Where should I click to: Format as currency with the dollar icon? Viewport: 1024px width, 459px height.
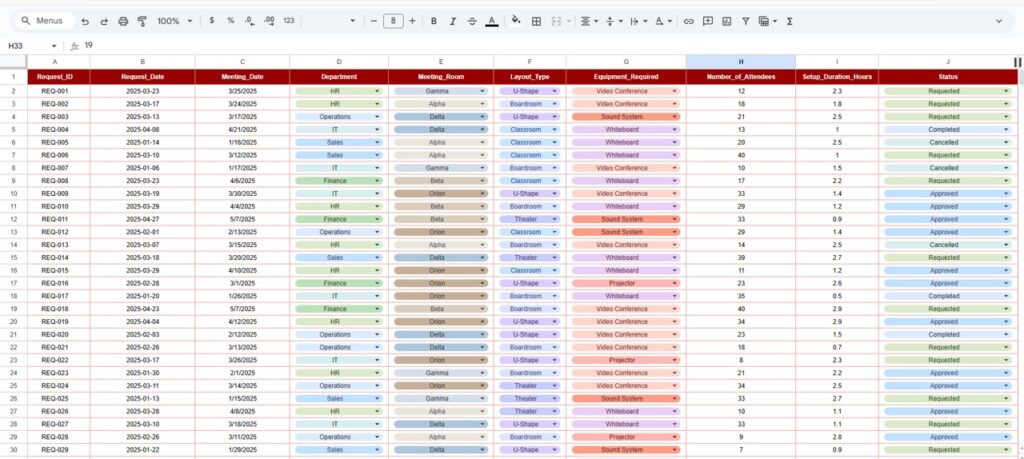point(212,21)
